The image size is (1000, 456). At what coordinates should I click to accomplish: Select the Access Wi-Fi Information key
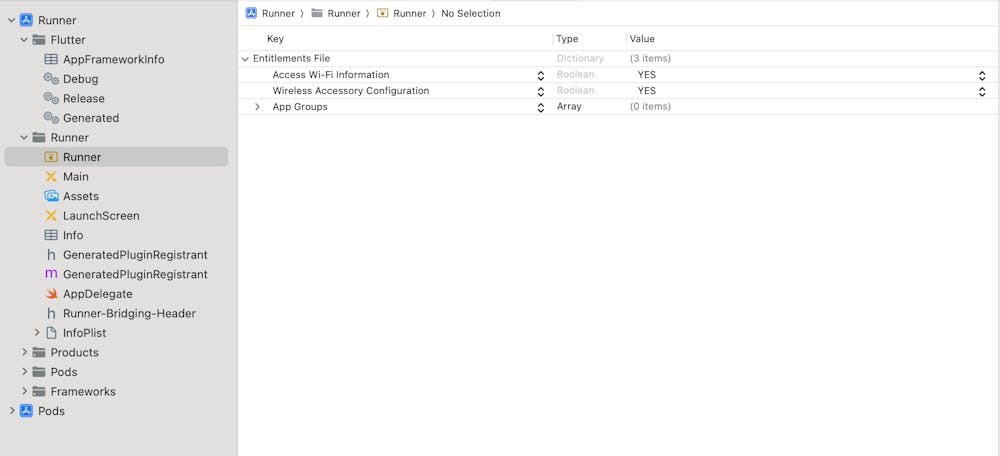click(x=331, y=75)
